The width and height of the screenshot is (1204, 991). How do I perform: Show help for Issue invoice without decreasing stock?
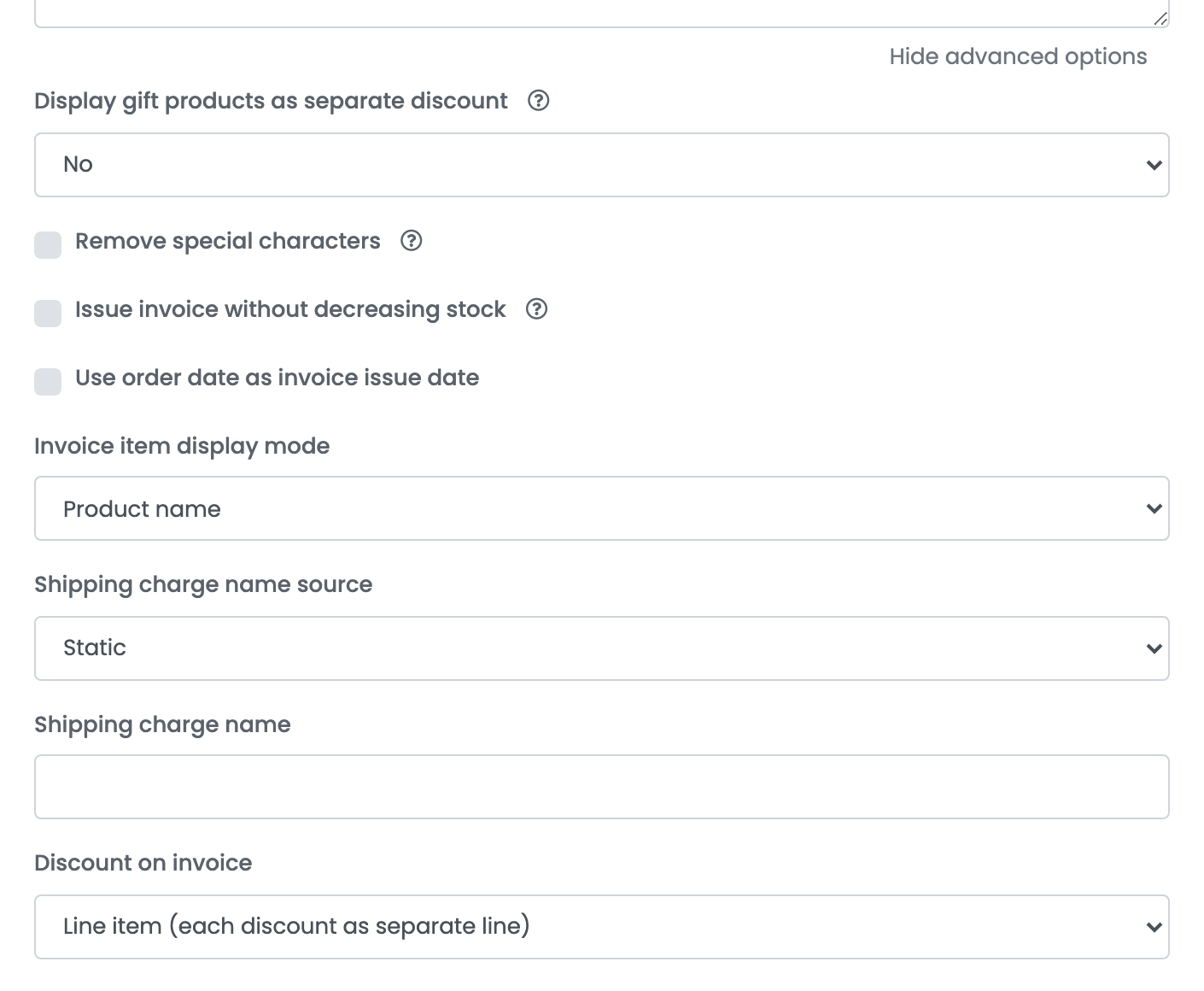coord(536,309)
